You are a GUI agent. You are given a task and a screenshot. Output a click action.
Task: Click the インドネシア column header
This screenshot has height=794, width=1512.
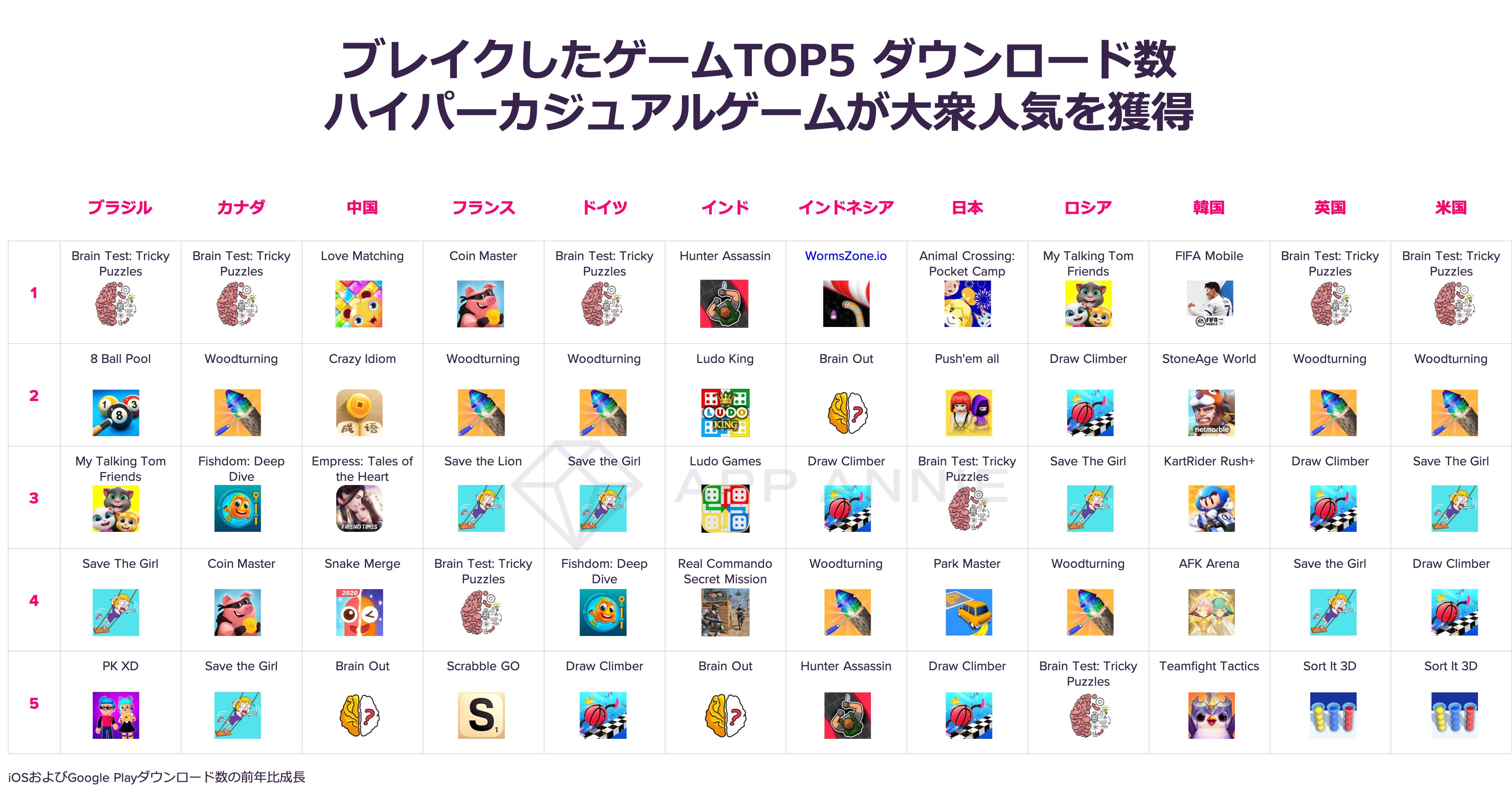pos(845,207)
